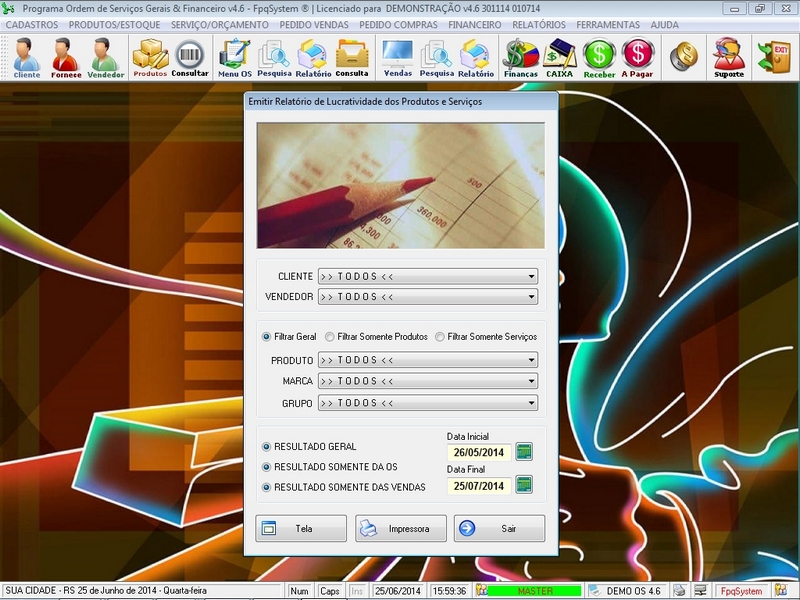
Task: Select the Filtrar Somente Produtos option
Action: click(331, 337)
